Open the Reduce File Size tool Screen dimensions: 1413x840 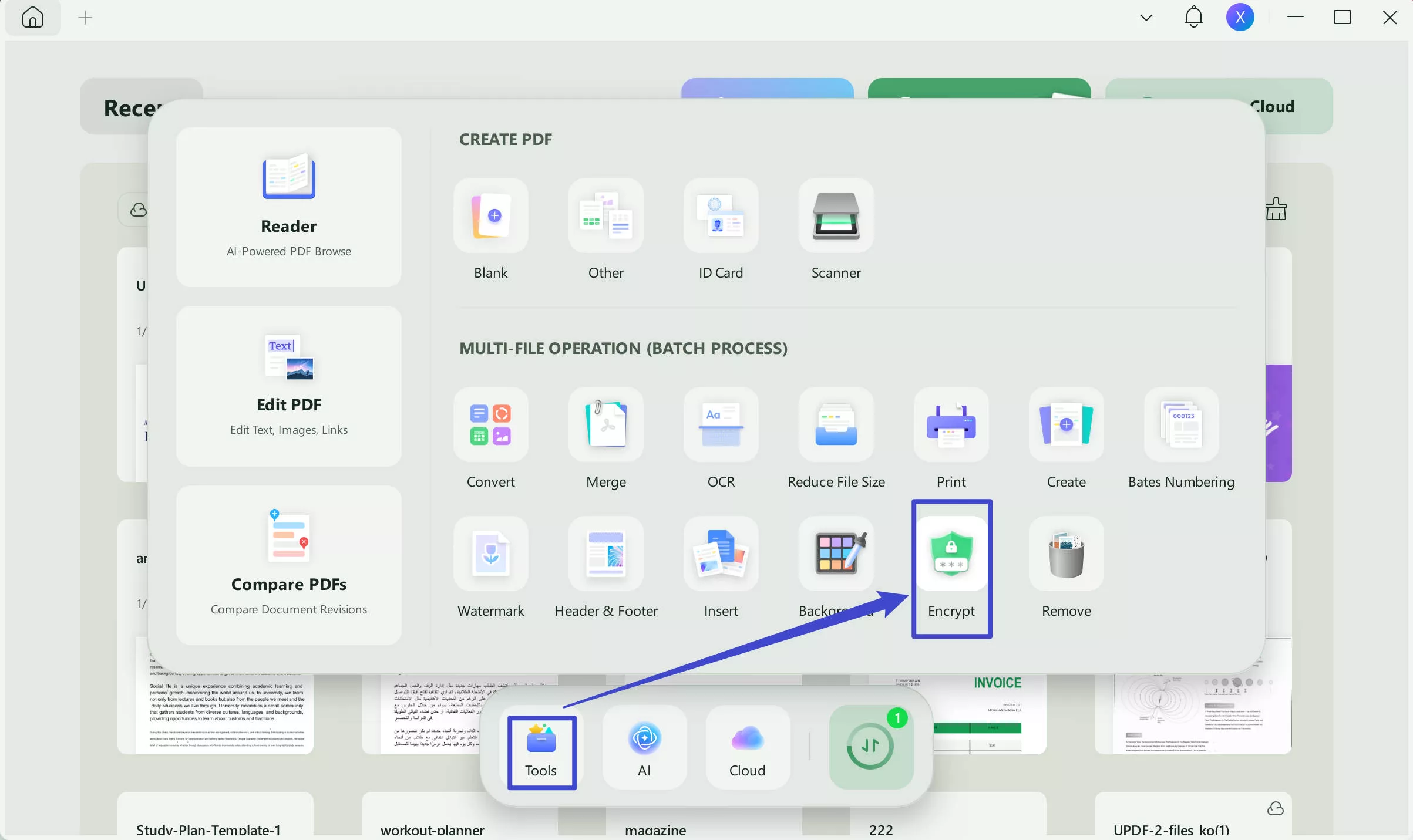tap(836, 425)
